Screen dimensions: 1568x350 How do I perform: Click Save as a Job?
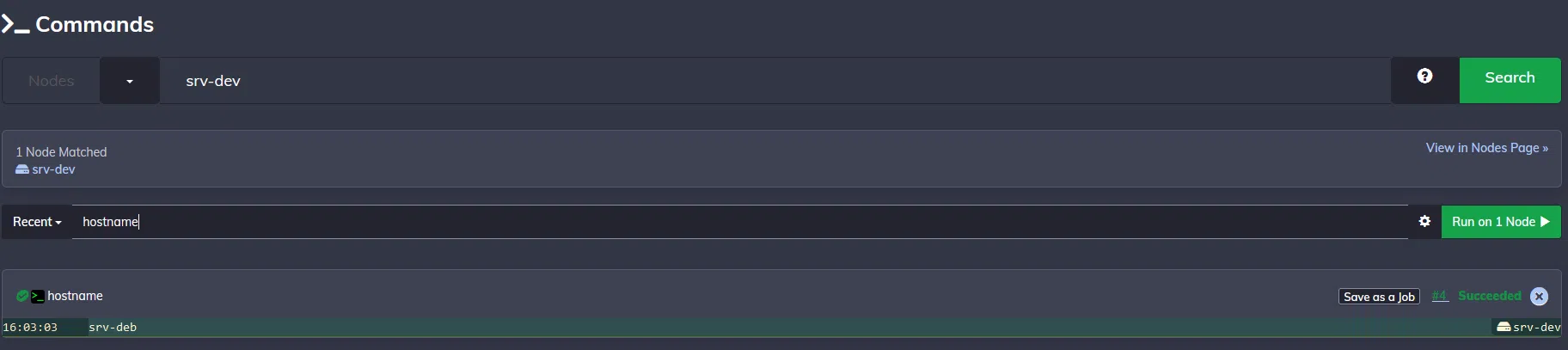point(1379,297)
